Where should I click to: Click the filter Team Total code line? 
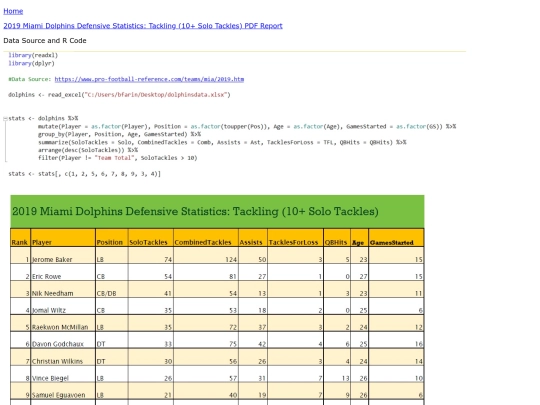tap(117, 158)
